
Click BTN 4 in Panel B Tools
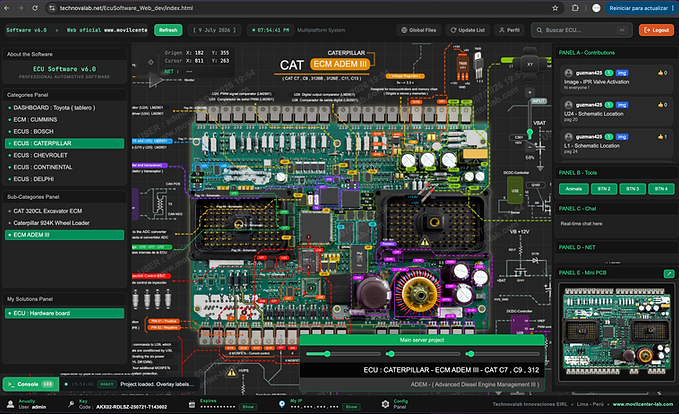(661, 189)
